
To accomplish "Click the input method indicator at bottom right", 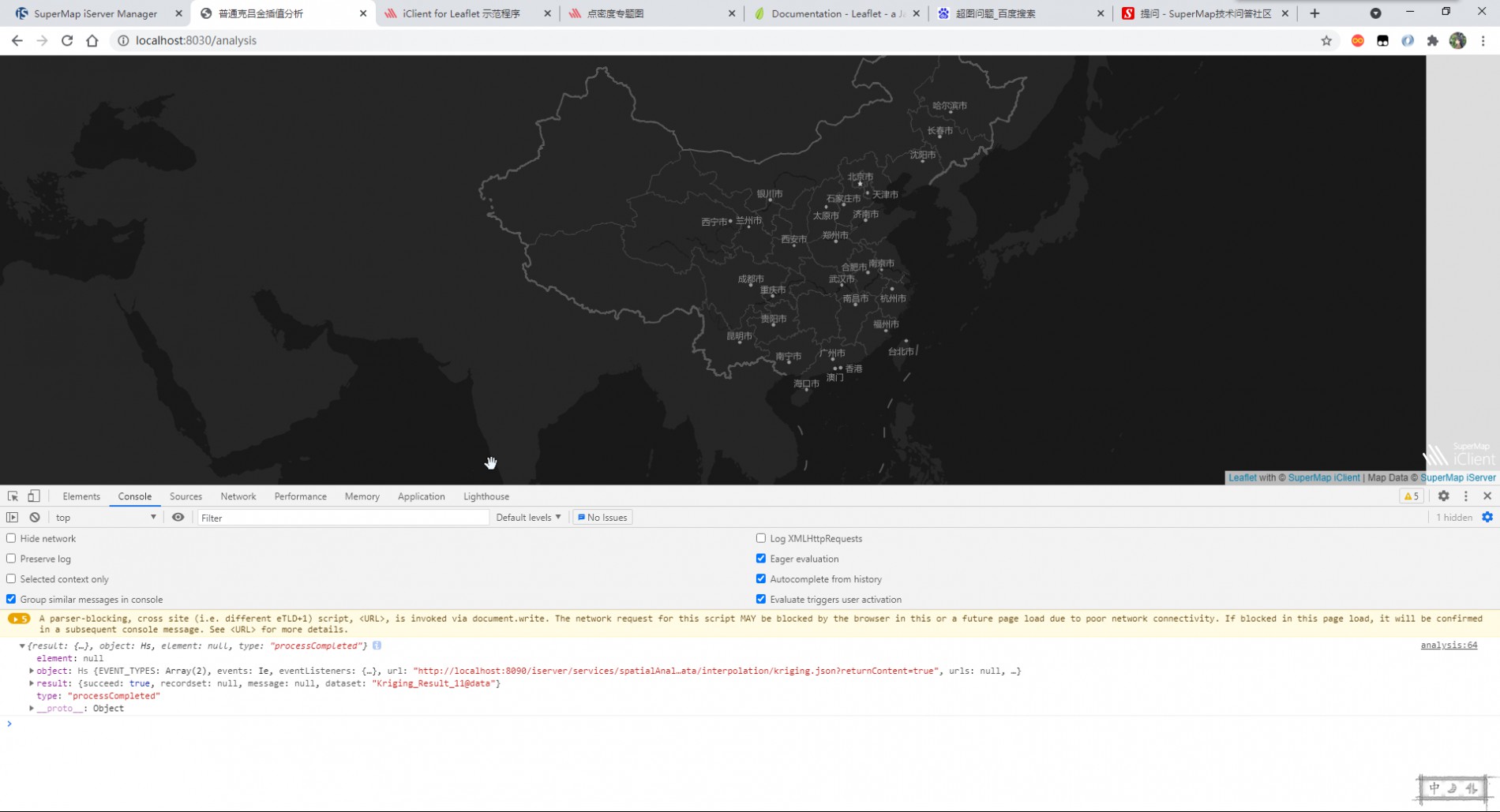I will [1453, 788].
